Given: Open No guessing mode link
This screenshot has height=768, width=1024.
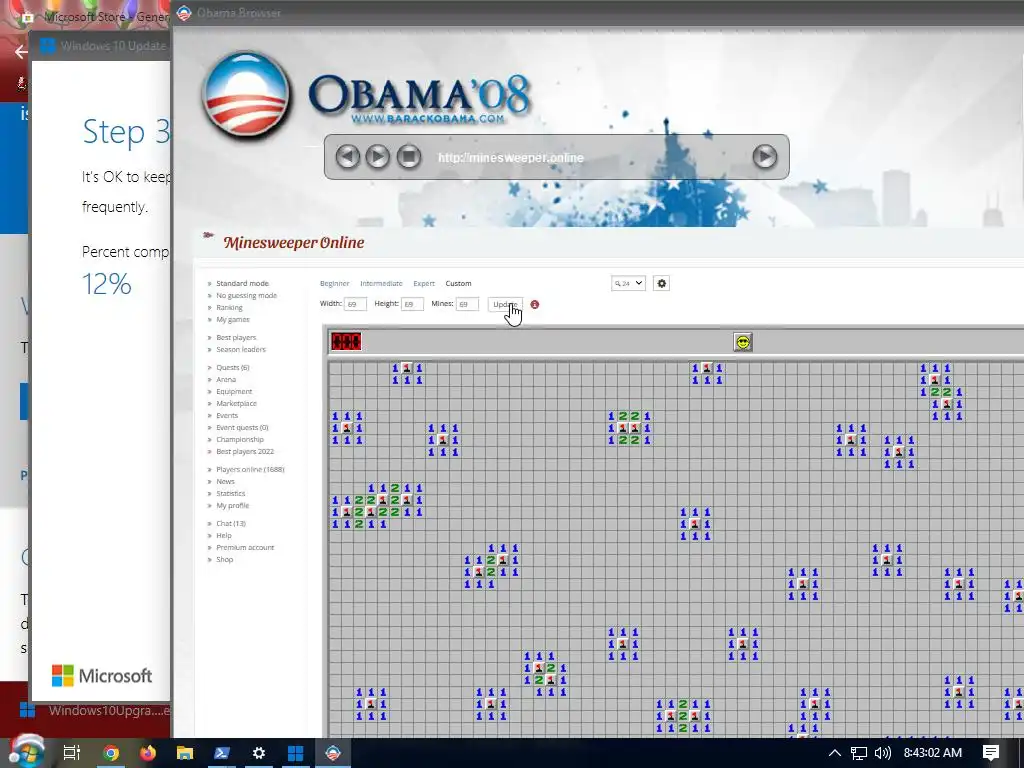Looking at the screenshot, I should (246, 295).
